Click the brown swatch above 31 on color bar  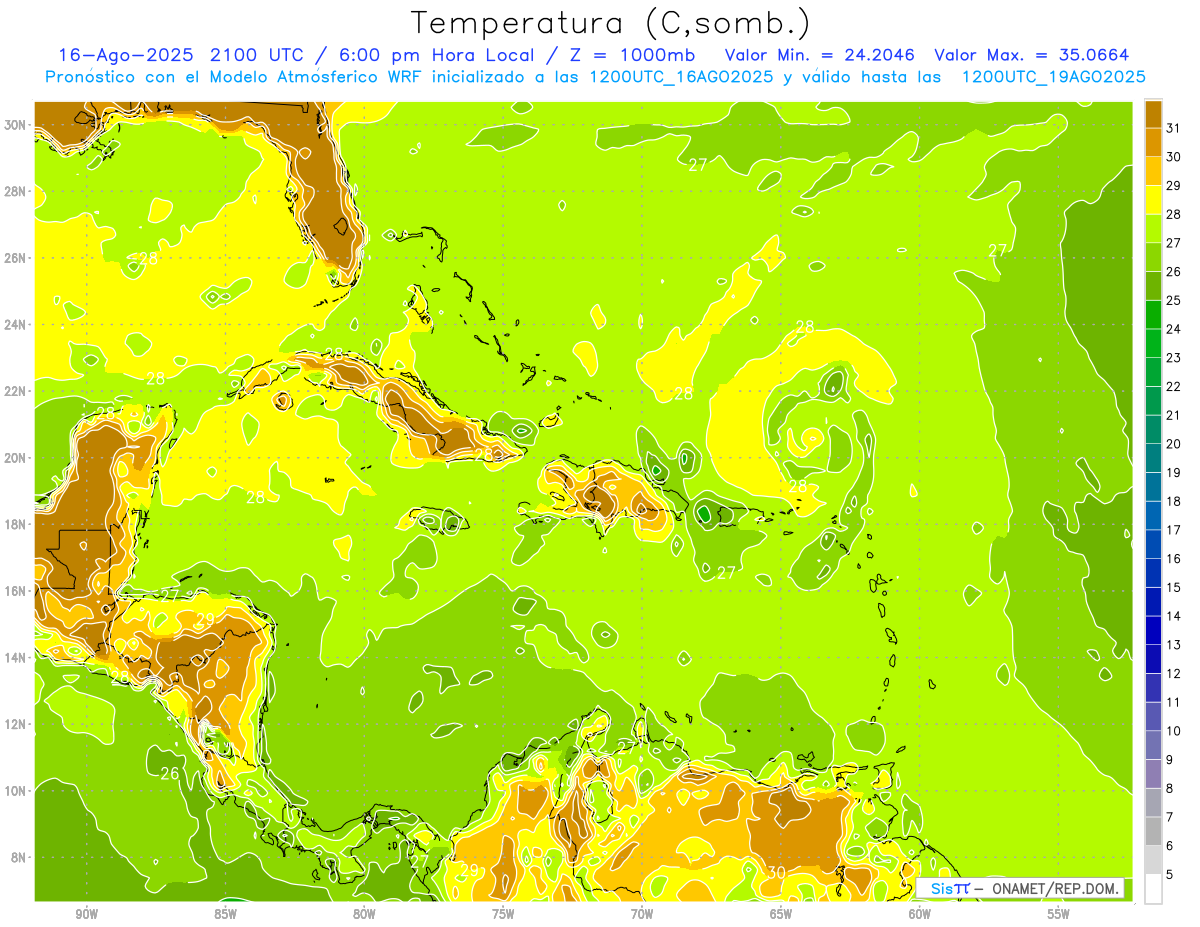(x=1153, y=113)
